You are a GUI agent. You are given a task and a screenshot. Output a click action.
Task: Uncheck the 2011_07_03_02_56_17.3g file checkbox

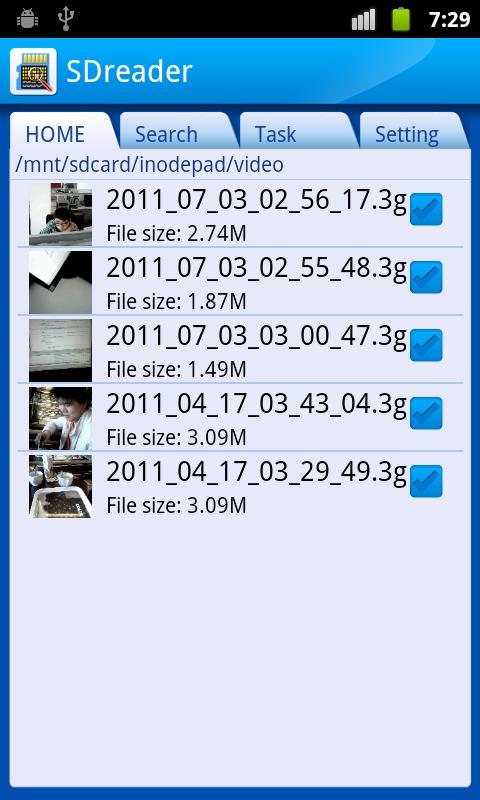coord(426,209)
